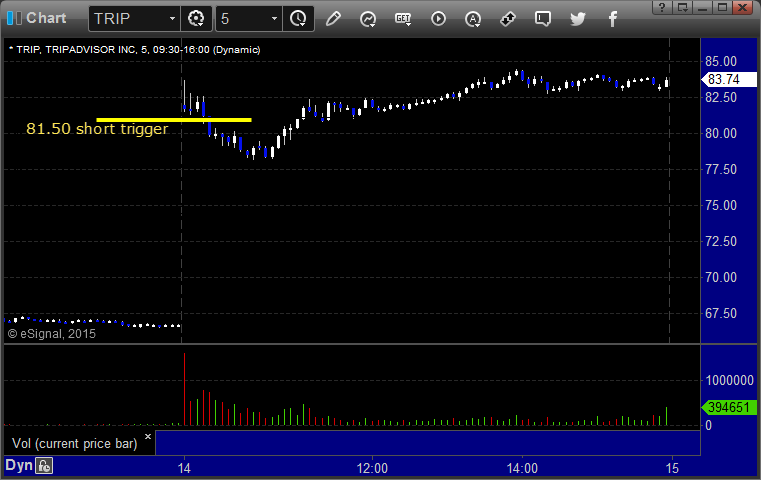Select the pencil drawing tool

click(333, 19)
